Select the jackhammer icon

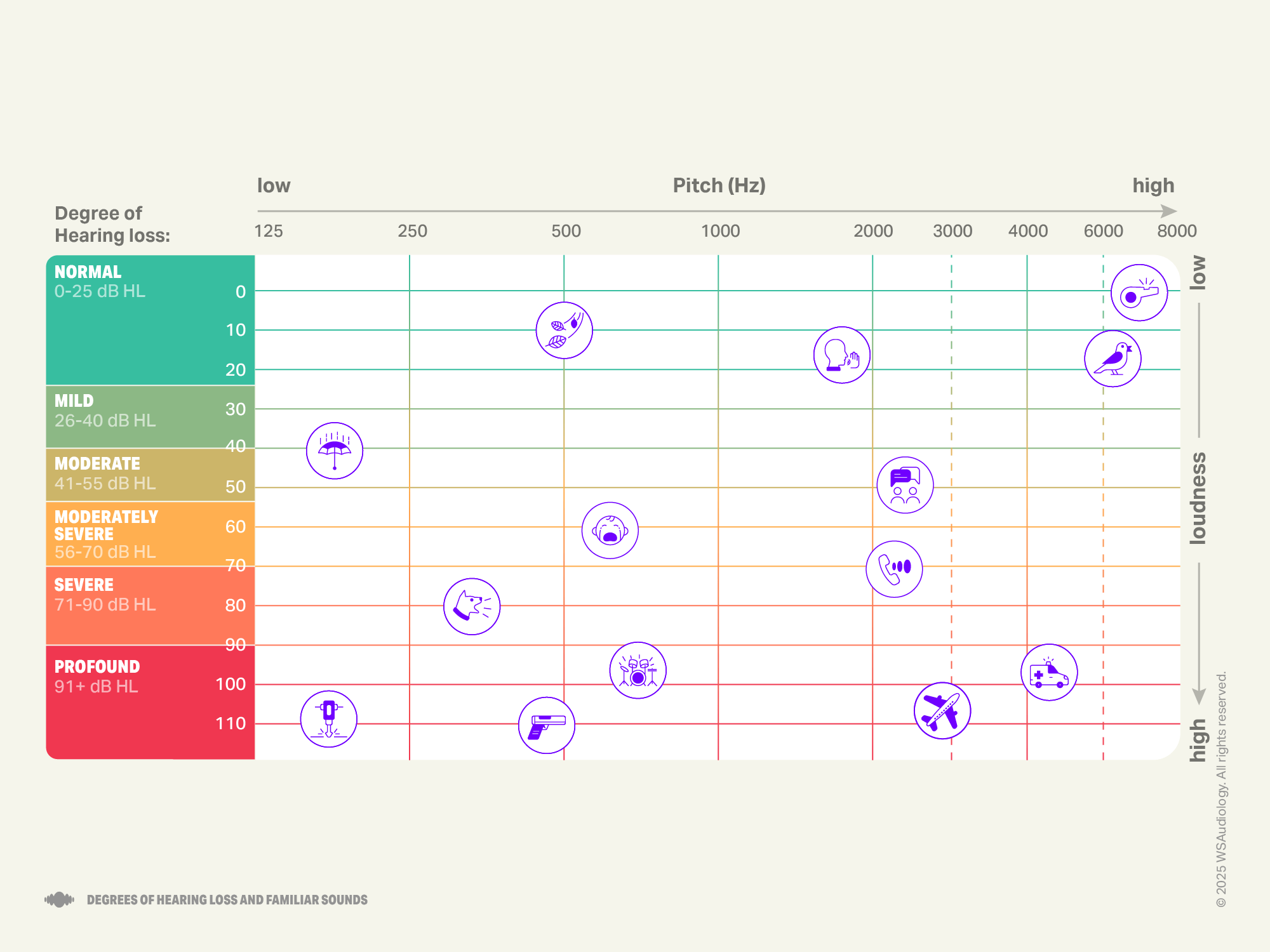click(x=328, y=718)
